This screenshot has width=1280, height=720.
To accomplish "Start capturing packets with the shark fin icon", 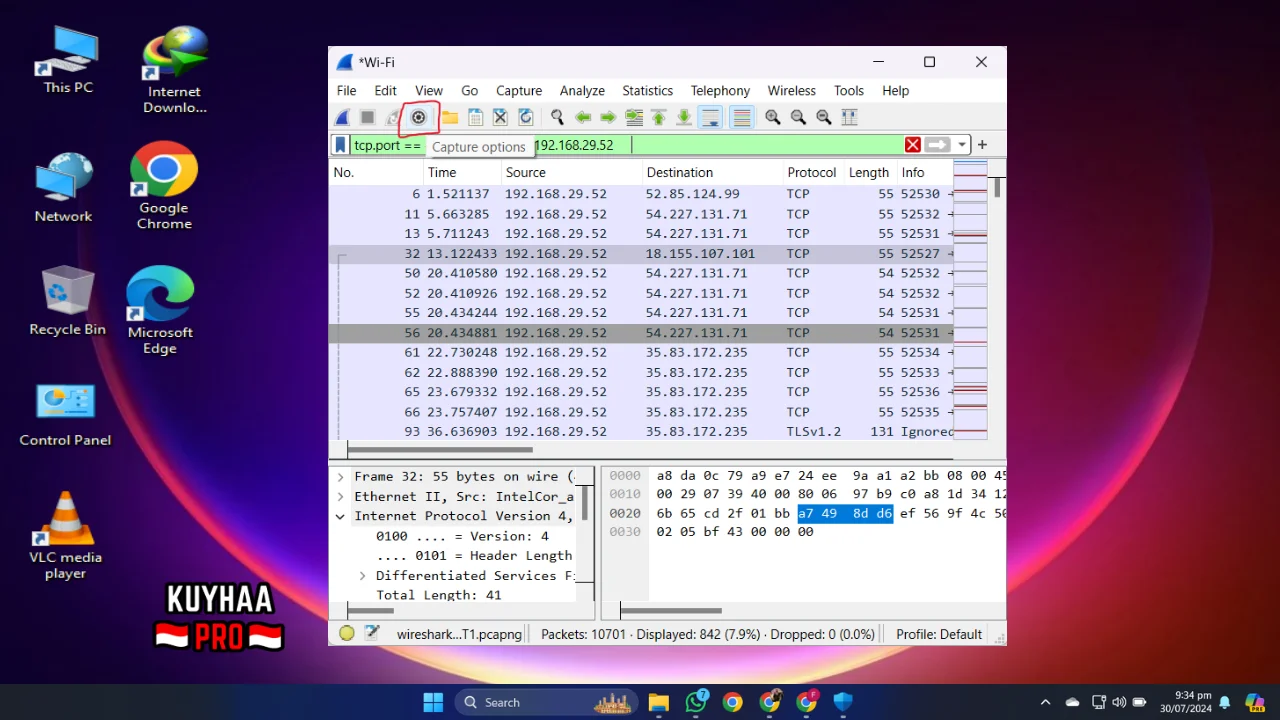I will [343, 117].
